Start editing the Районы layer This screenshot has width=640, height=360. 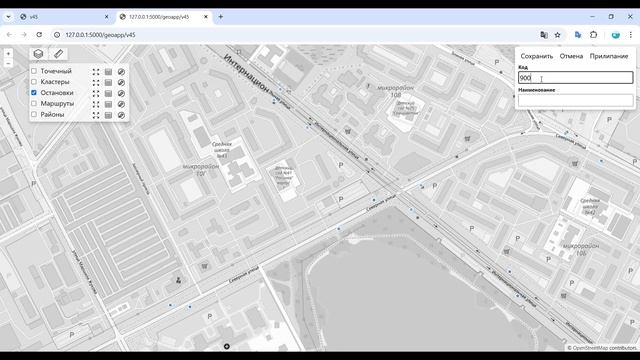click(x=121, y=116)
